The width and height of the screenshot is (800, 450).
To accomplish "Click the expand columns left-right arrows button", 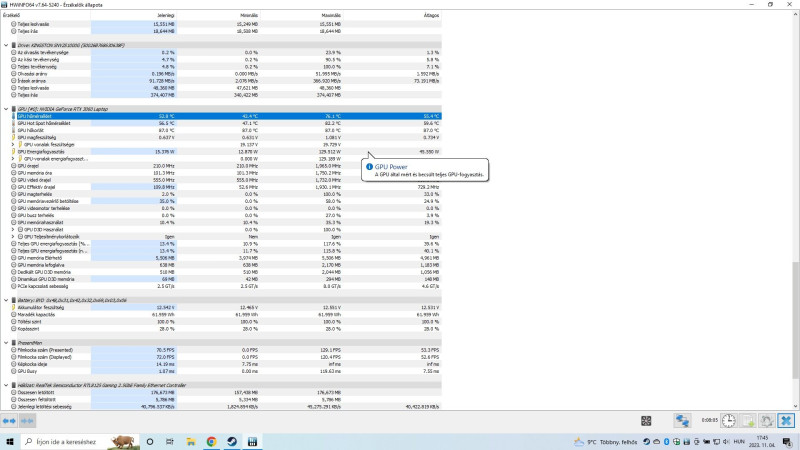I will 9,421.
